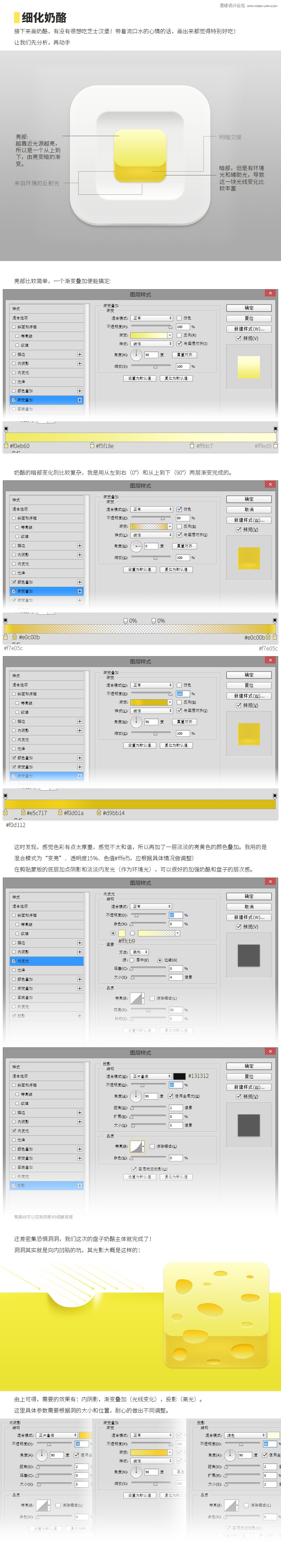Toggle 图层挖空投影 checkbox in Drop Shadow dialog

[x=133, y=1169]
